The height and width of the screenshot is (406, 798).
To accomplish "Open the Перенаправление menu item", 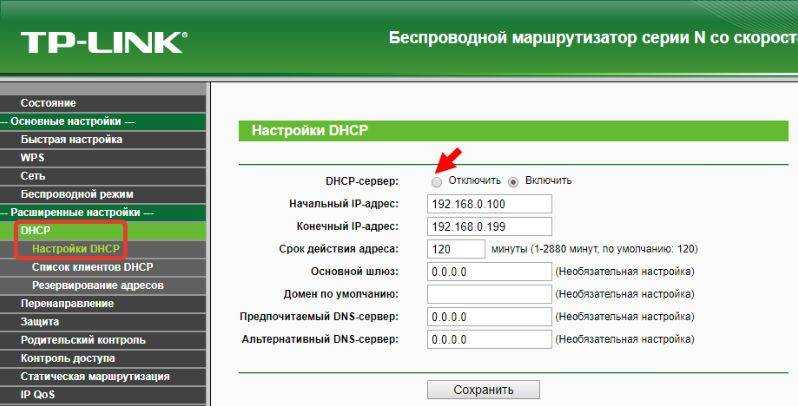I will pyautogui.click(x=103, y=304).
